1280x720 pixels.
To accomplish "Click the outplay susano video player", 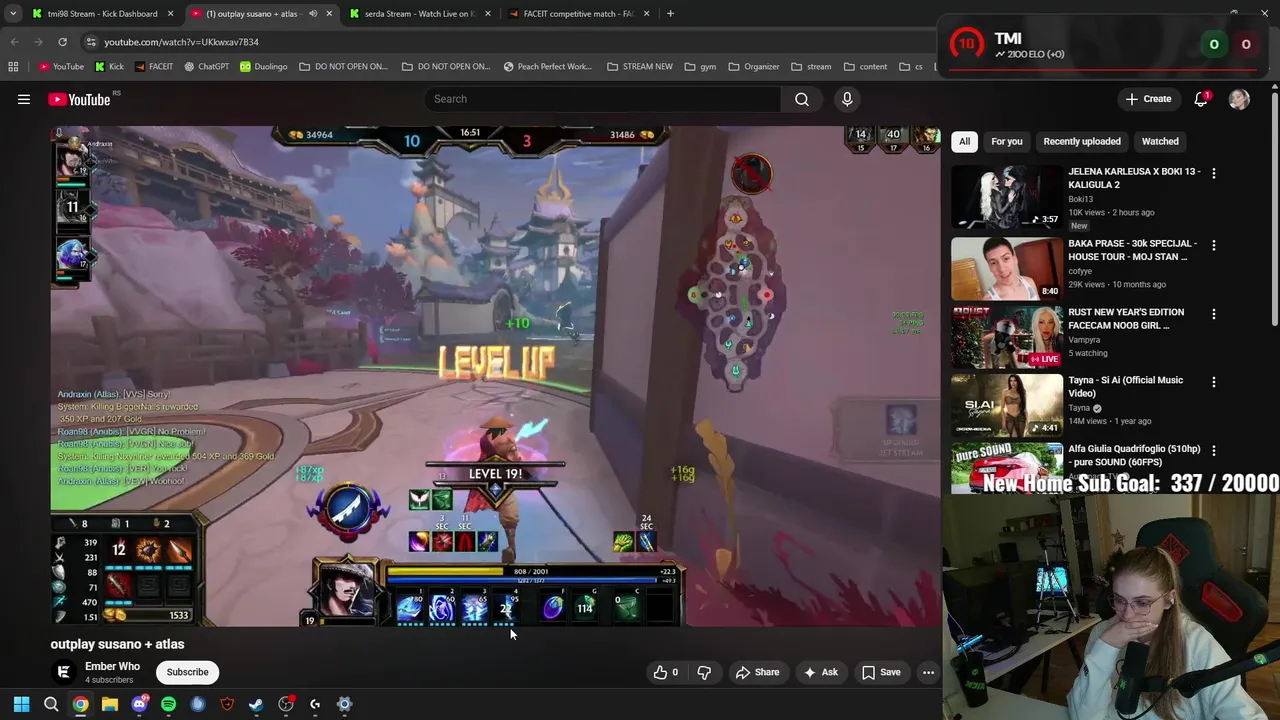I will [495, 376].
